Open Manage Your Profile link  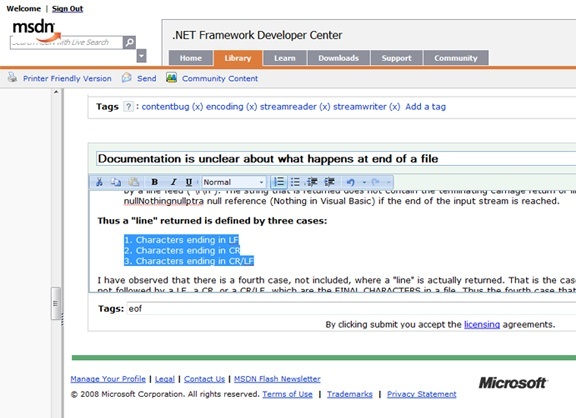(108, 379)
